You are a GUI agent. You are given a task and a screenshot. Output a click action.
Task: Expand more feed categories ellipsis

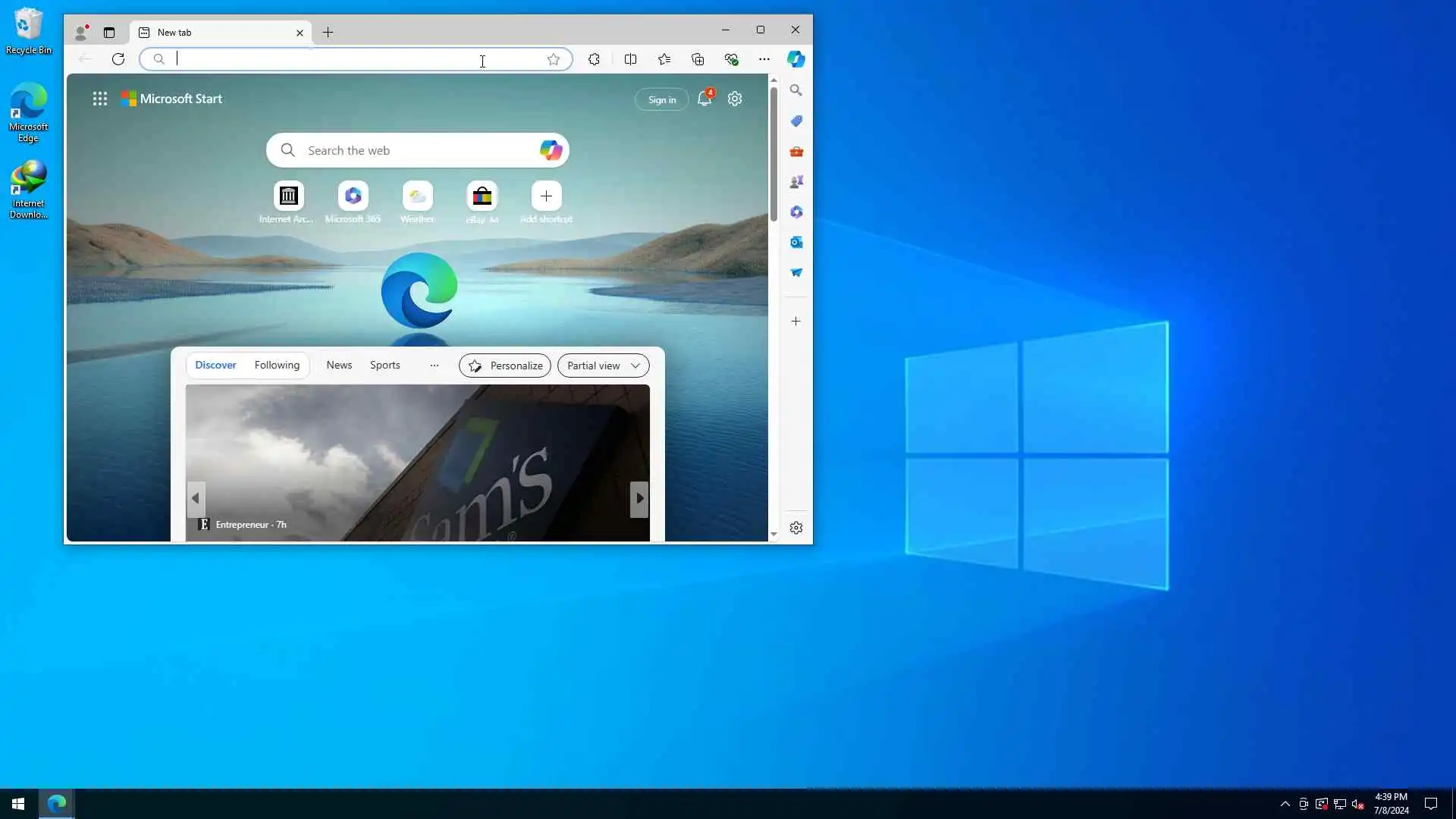click(434, 366)
